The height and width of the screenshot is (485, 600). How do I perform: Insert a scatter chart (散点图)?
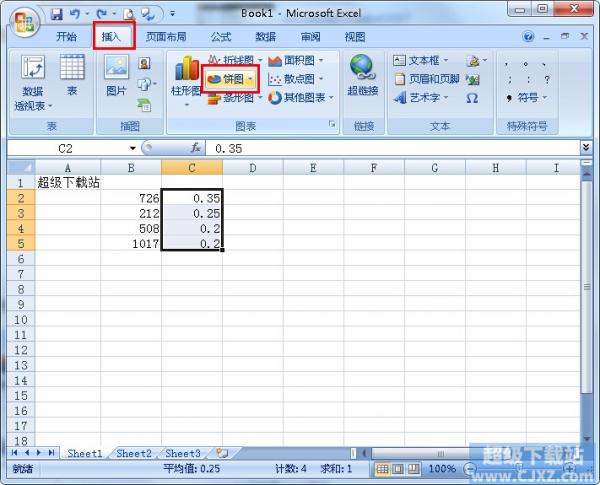296,79
